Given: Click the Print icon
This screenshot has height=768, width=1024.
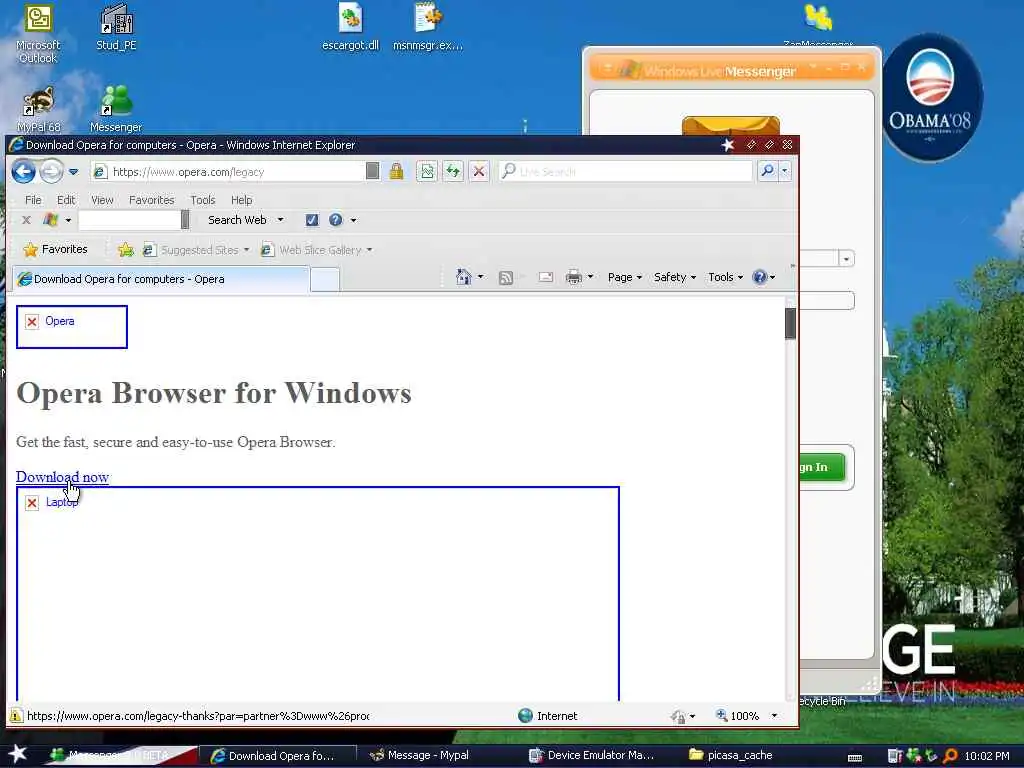Looking at the screenshot, I should point(573,277).
